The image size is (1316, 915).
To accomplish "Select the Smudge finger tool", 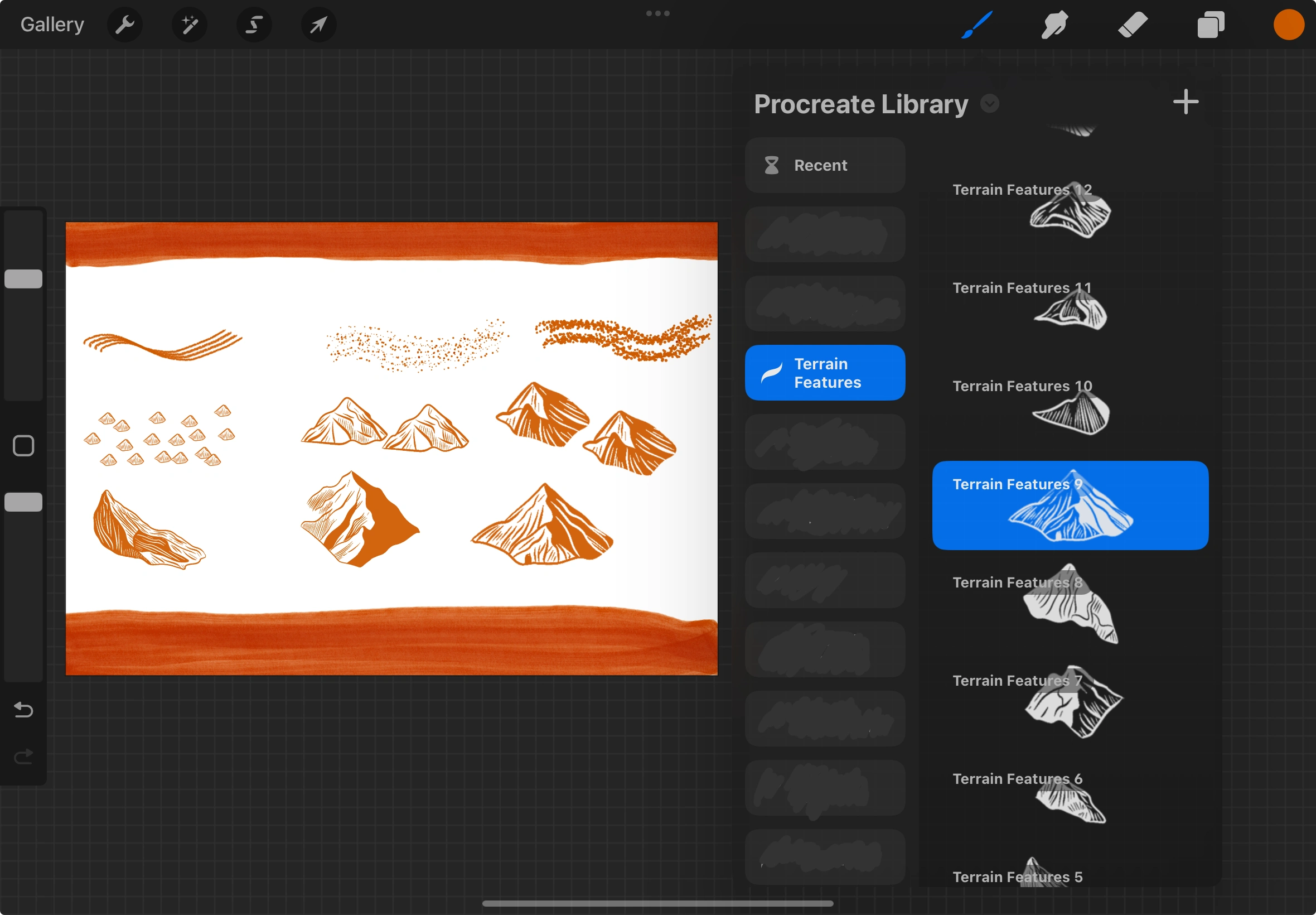I will pos(1054,25).
